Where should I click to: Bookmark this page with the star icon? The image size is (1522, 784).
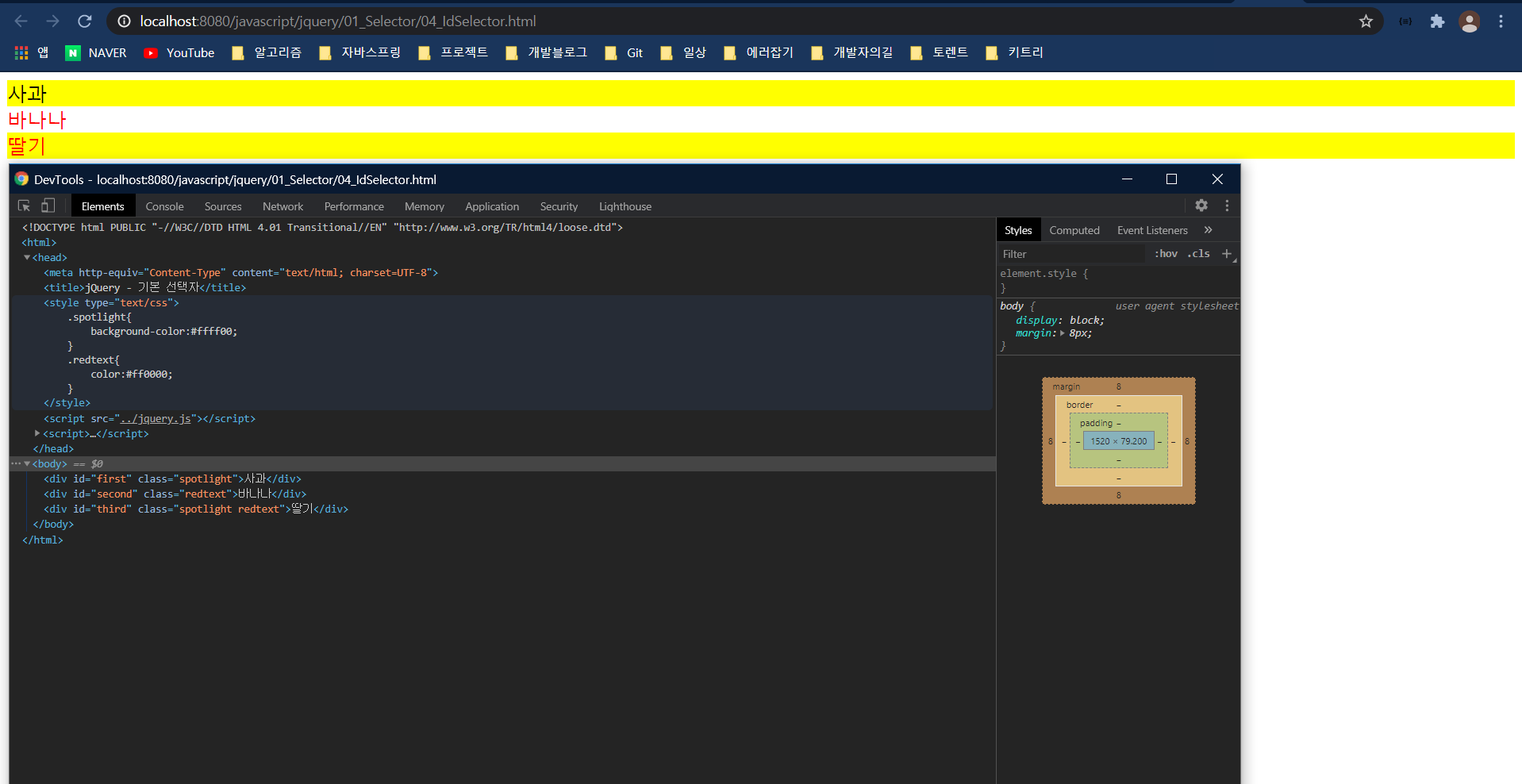click(x=1366, y=21)
